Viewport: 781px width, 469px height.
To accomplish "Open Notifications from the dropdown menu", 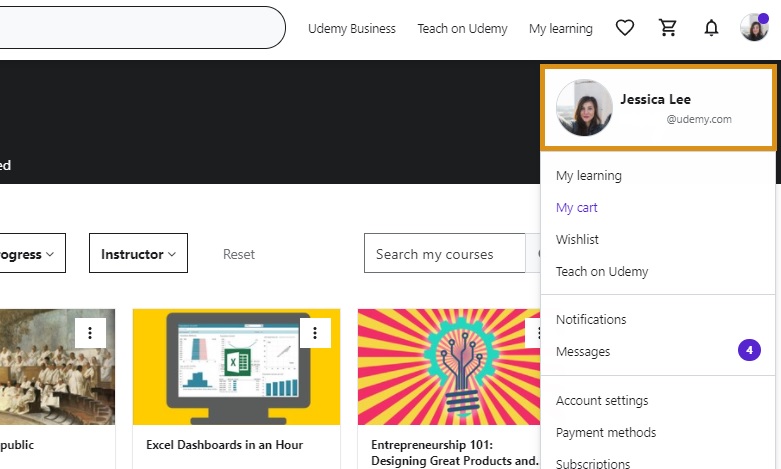I will pos(591,320).
